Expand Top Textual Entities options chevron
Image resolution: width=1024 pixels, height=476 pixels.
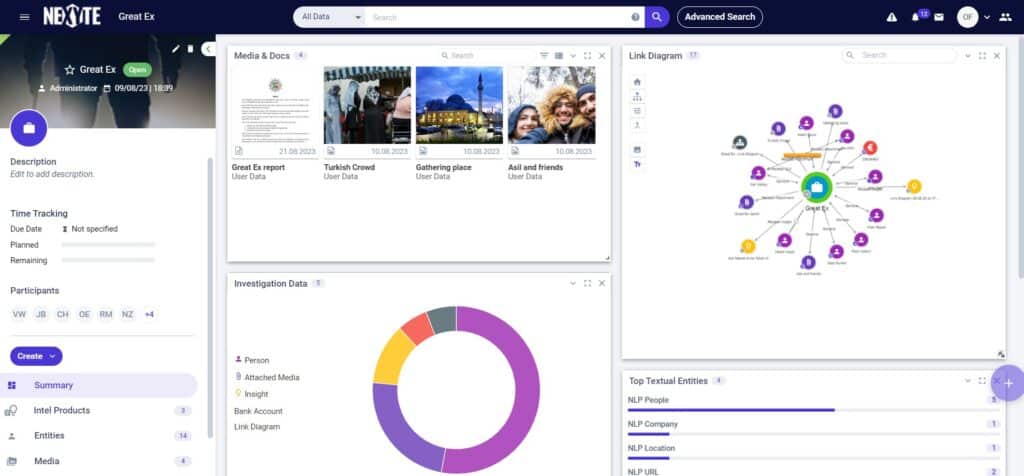pos(968,381)
